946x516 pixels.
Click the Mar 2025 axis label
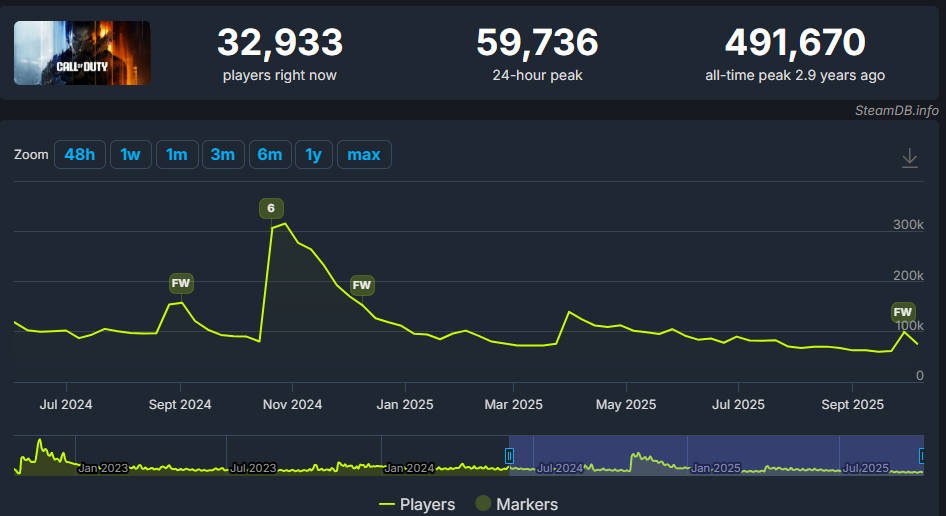click(x=513, y=404)
